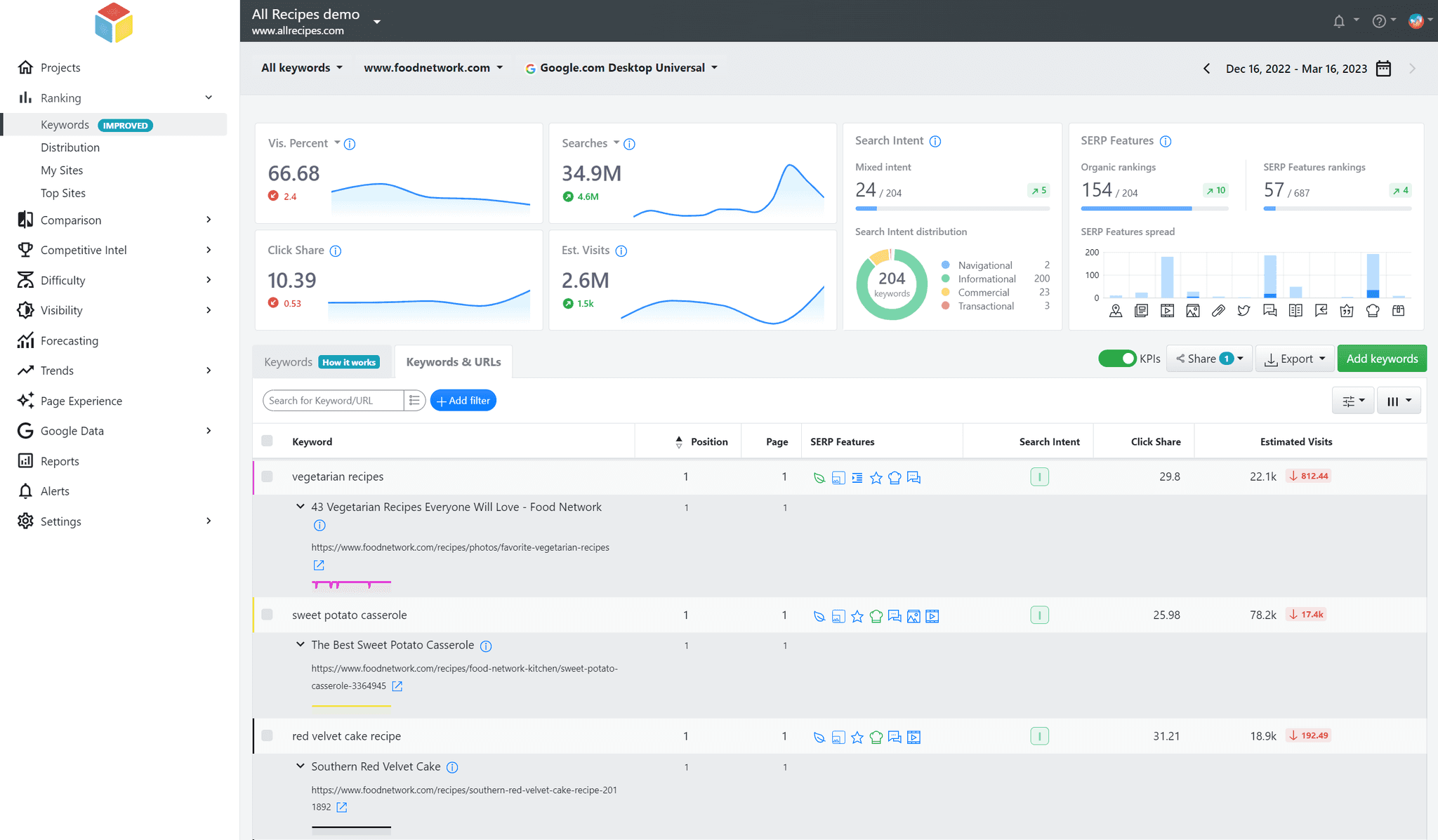Select the Twitter icon in SERP Features spread
Image resolution: width=1438 pixels, height=840 pixels.
pyautogui.click(x=1244, y=310)
